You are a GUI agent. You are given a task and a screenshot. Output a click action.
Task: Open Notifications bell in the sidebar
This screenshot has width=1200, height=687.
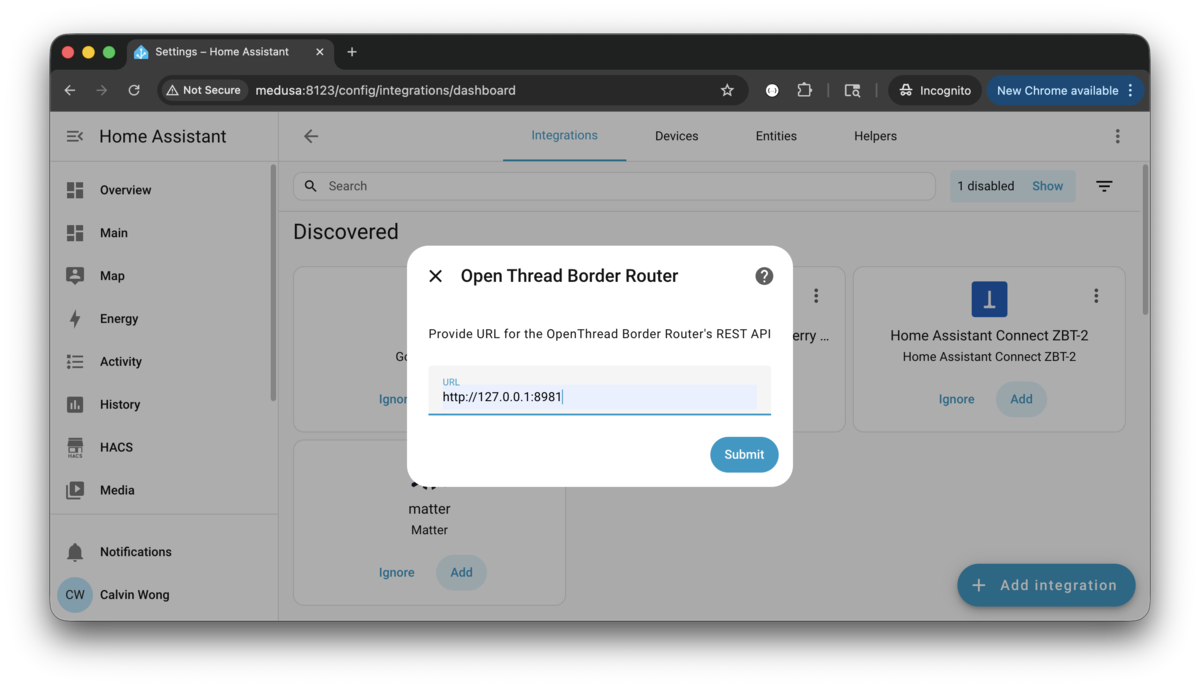76,552
